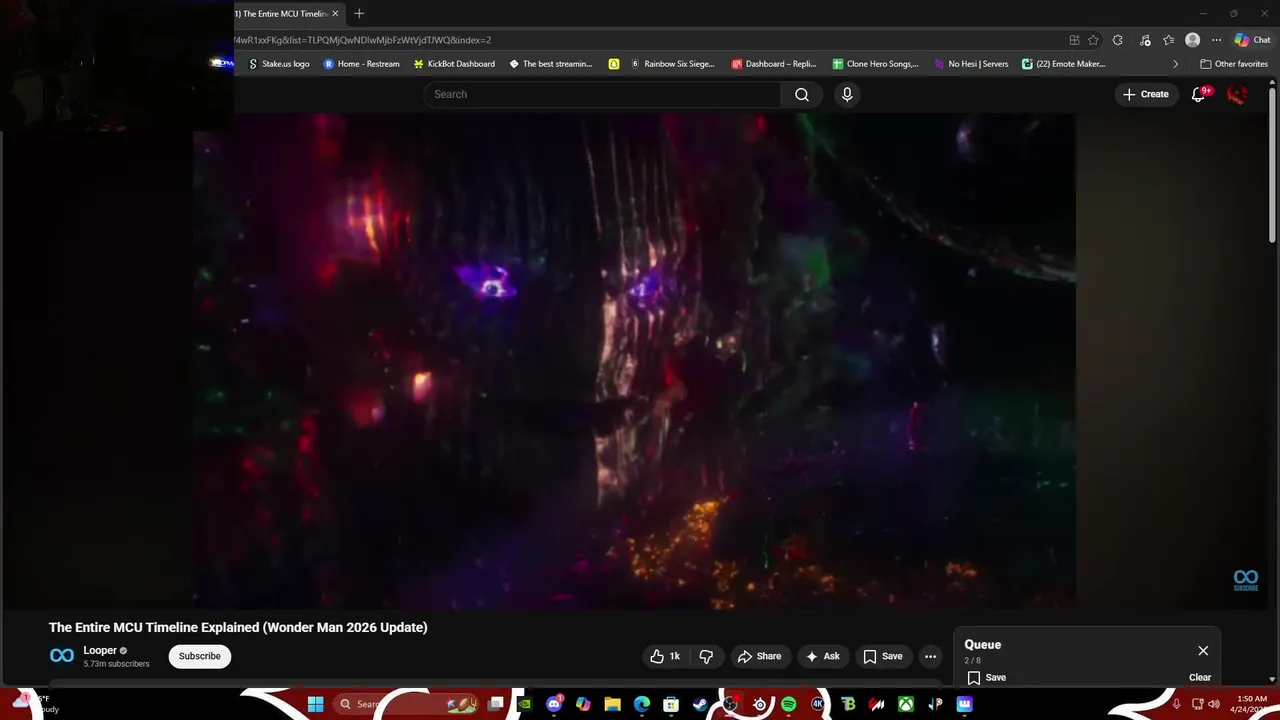Open The best streamin... bookmark

click(x=551, y=64)
